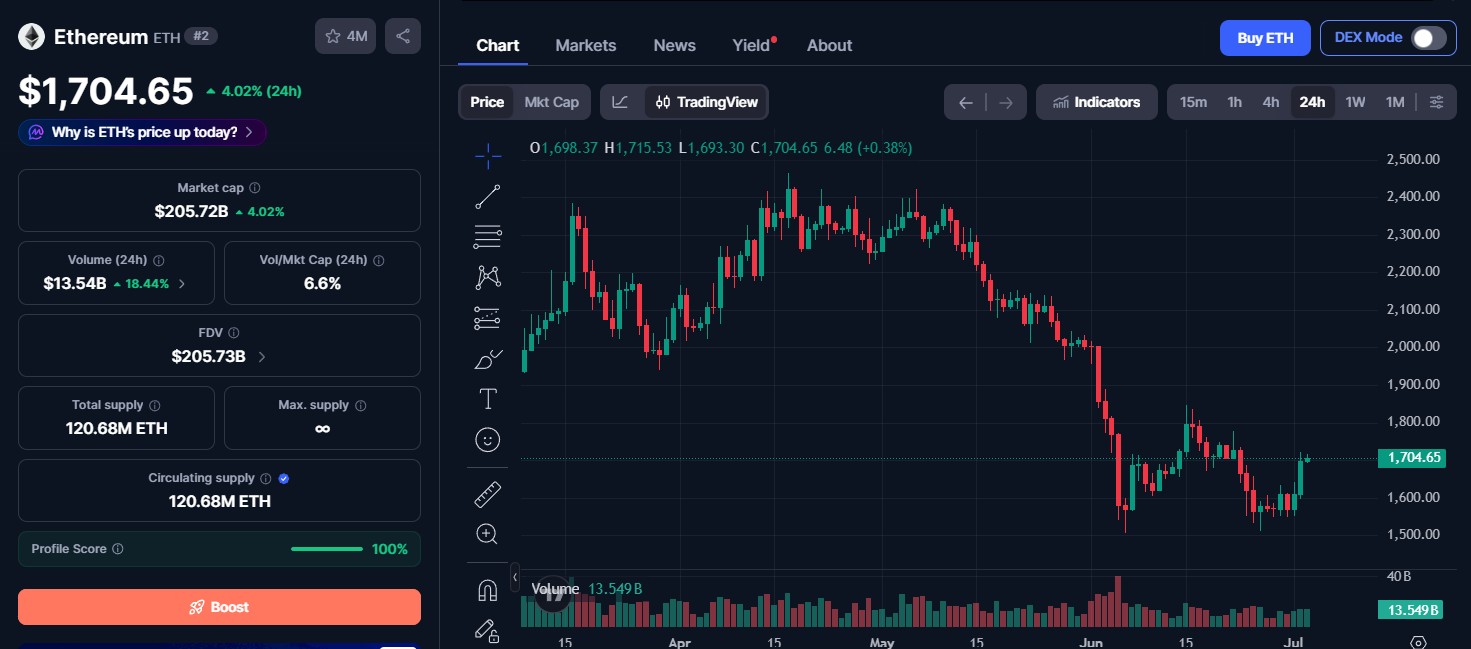Click Vol/Mkt Cap info icon
Image resolution: width=1471 pixels, height=649 pixels.
coord(378,260)
